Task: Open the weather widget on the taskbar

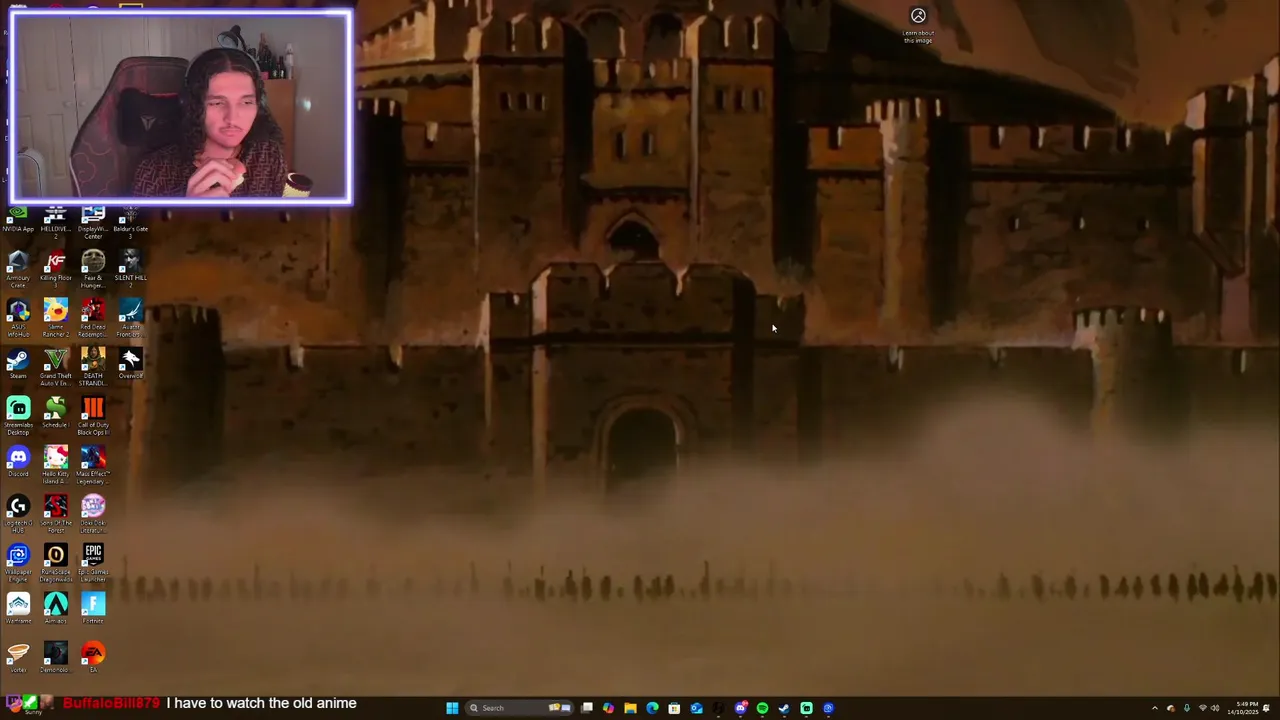Action: tap(28, 706)
